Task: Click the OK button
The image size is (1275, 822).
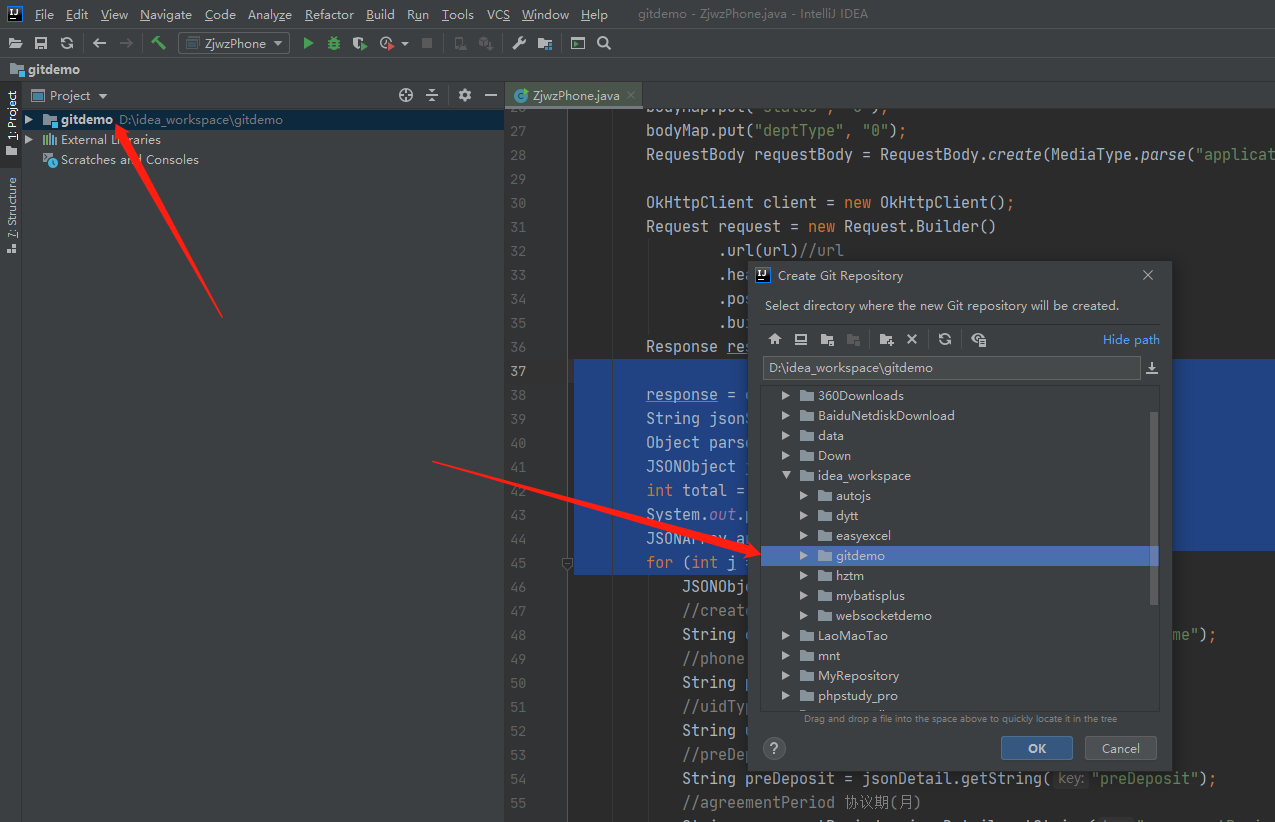Action: click(1037, 748)
